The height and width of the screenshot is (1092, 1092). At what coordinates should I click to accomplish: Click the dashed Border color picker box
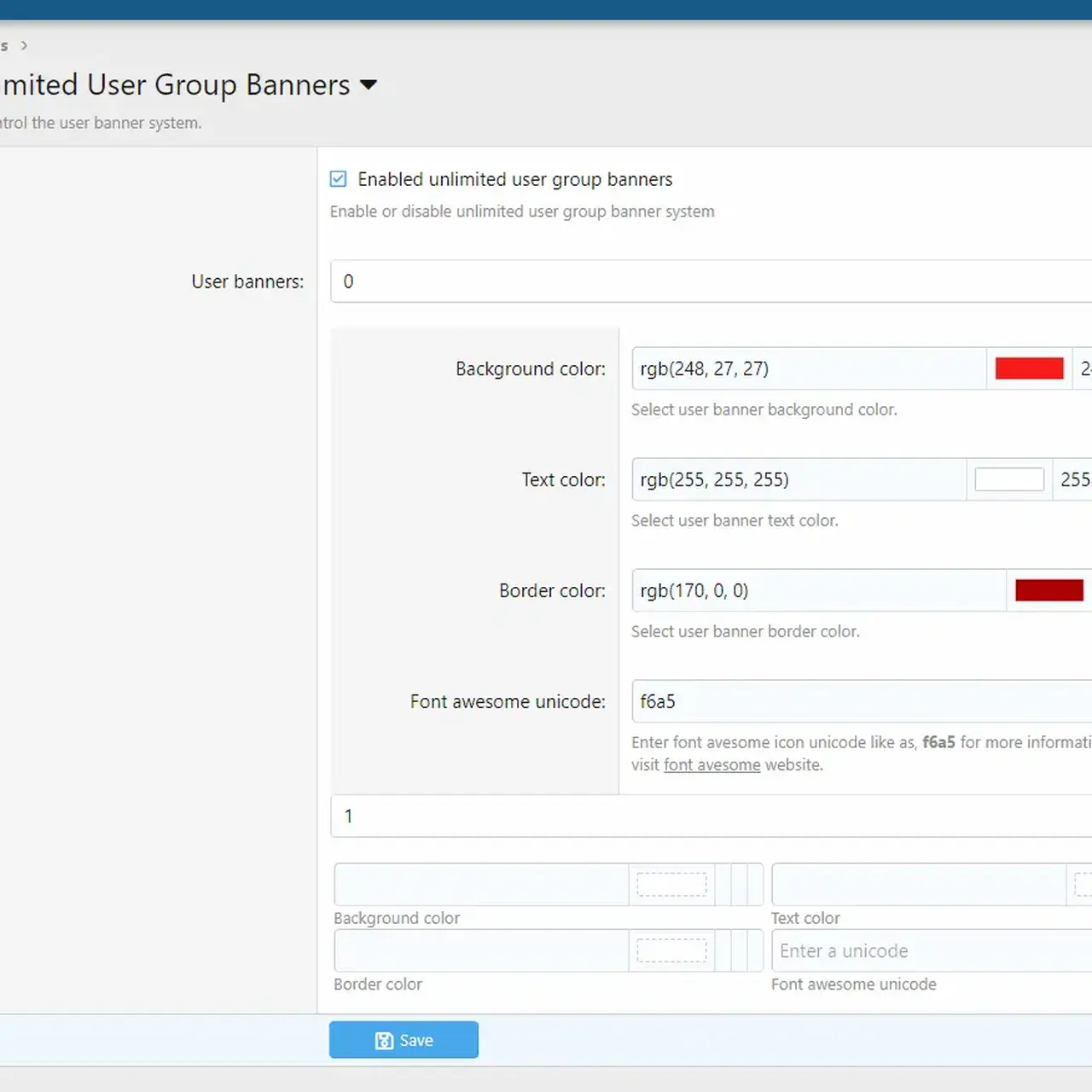point(671,950)
